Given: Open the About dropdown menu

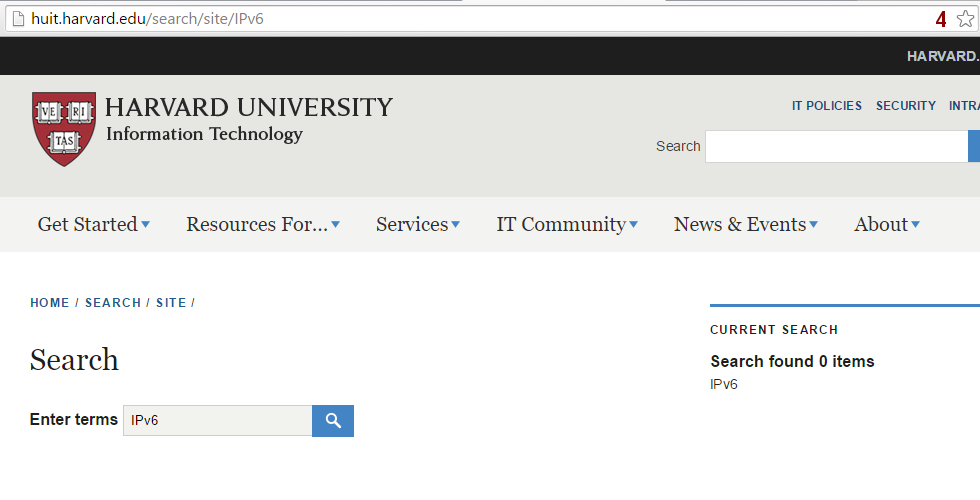Looking at the screenshot, I should coord(887,224).
